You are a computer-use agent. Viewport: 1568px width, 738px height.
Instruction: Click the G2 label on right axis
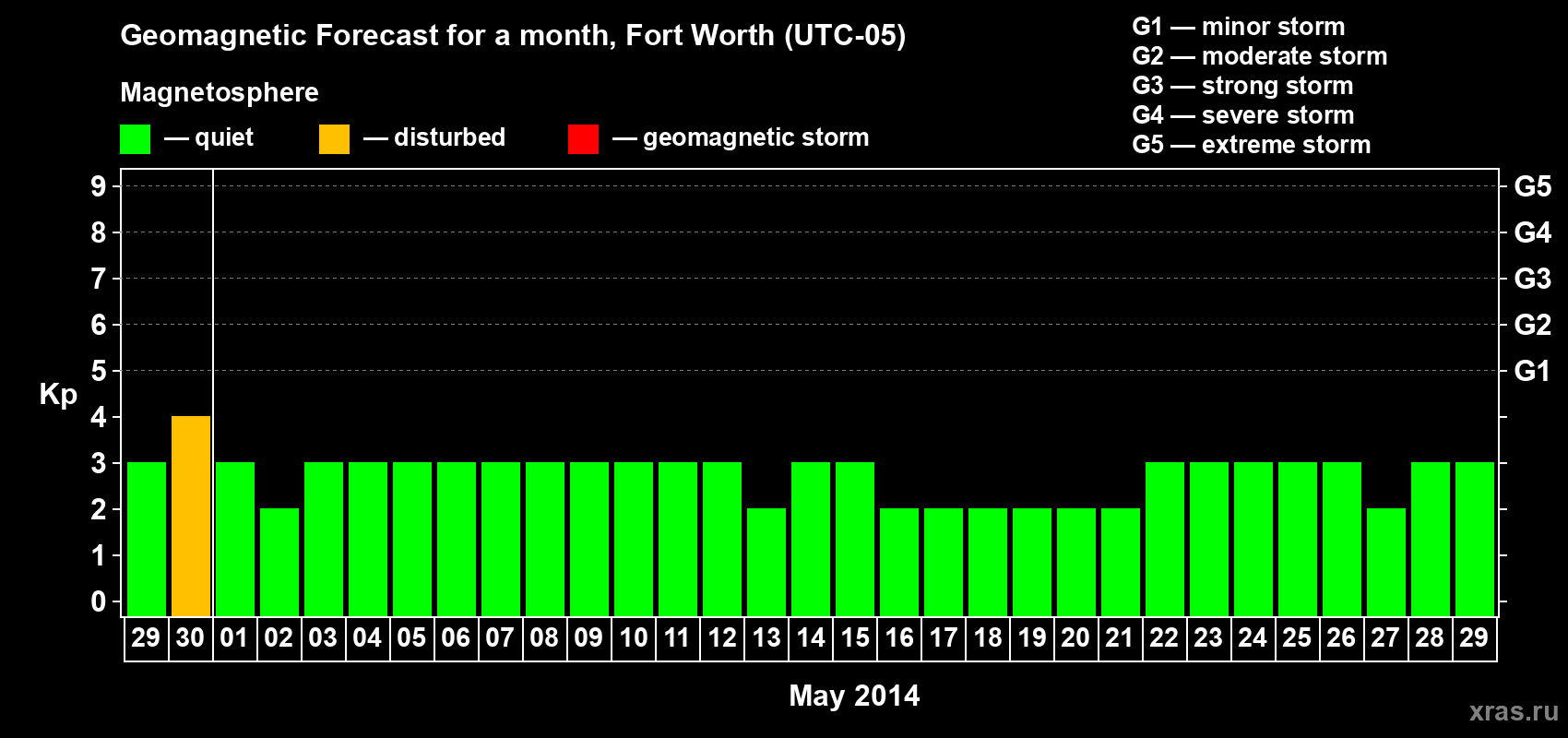pos(1533,325)
